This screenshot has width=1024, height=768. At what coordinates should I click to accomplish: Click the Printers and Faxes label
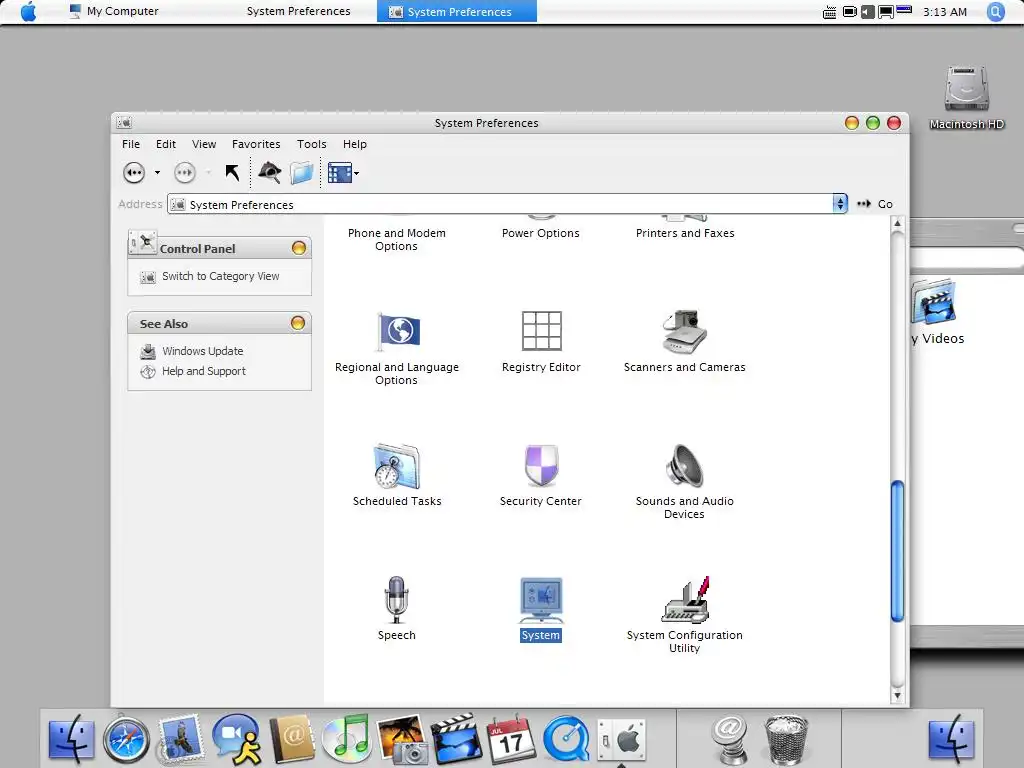pos(685,233)
